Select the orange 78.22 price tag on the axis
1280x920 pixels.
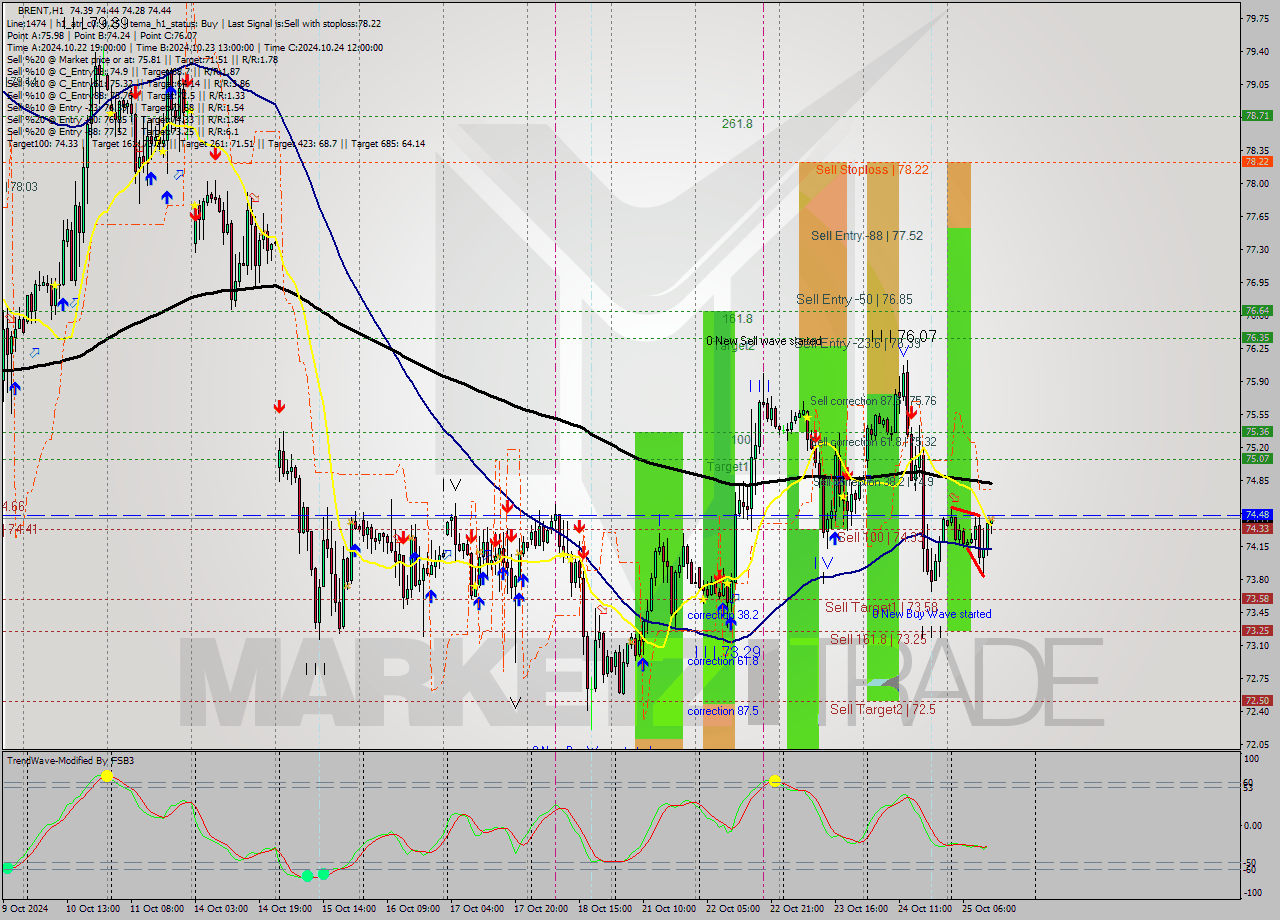click(1257, 161)
